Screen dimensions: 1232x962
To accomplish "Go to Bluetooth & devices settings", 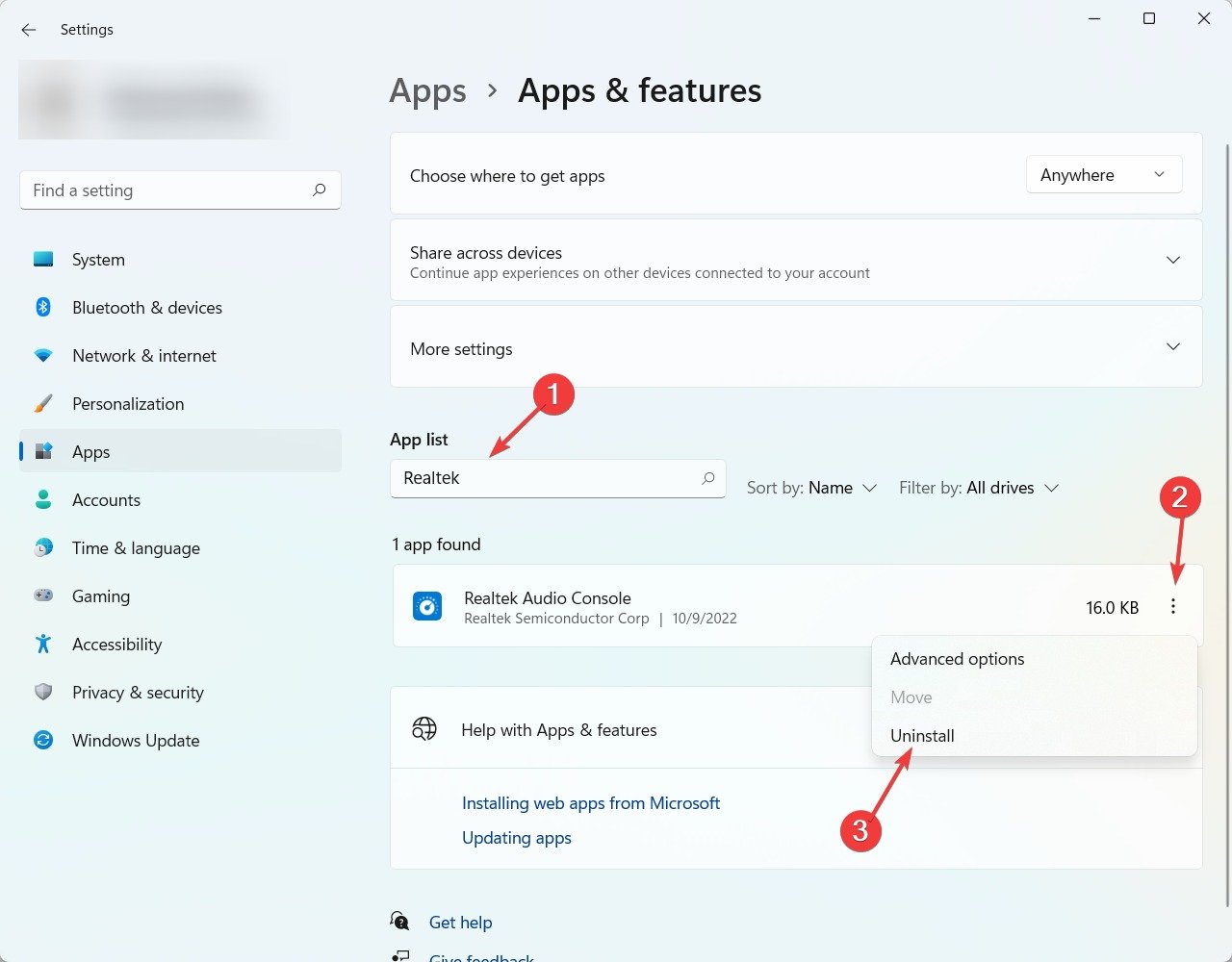I will 180,308.
